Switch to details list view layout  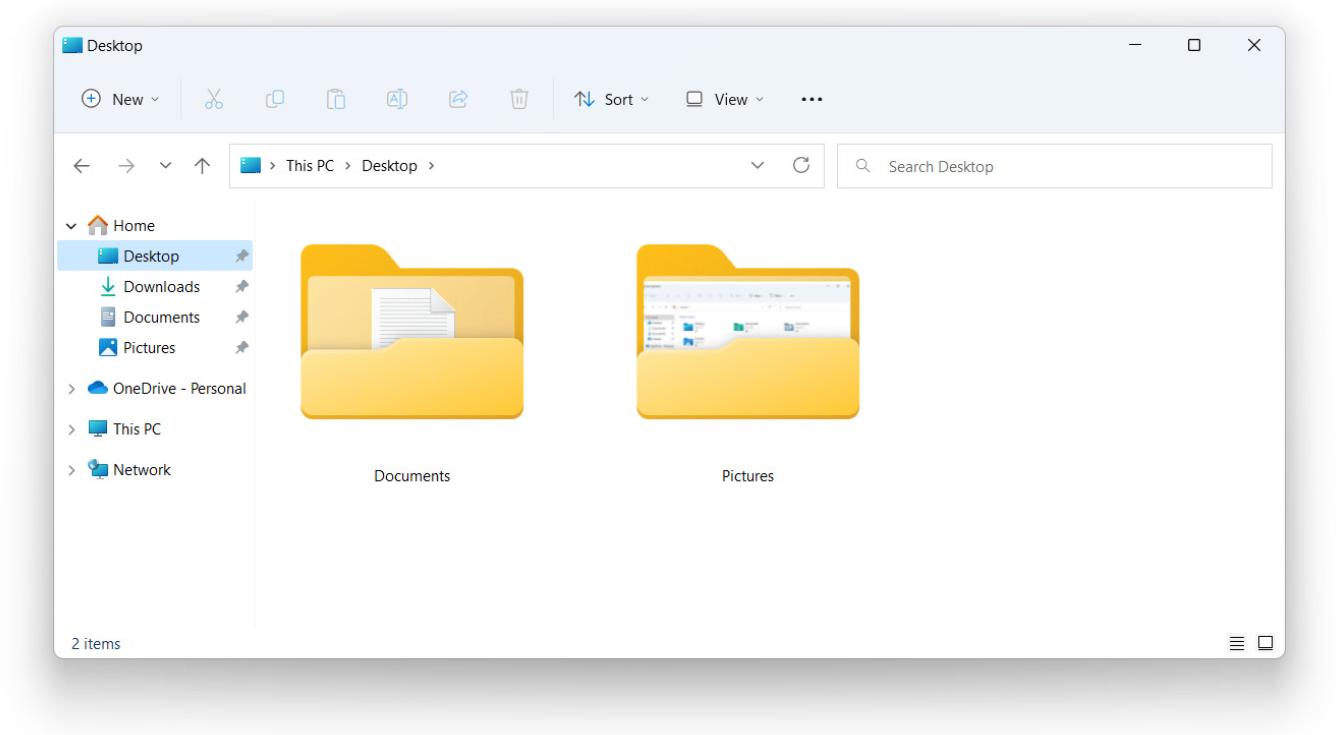pos(1237,643)
